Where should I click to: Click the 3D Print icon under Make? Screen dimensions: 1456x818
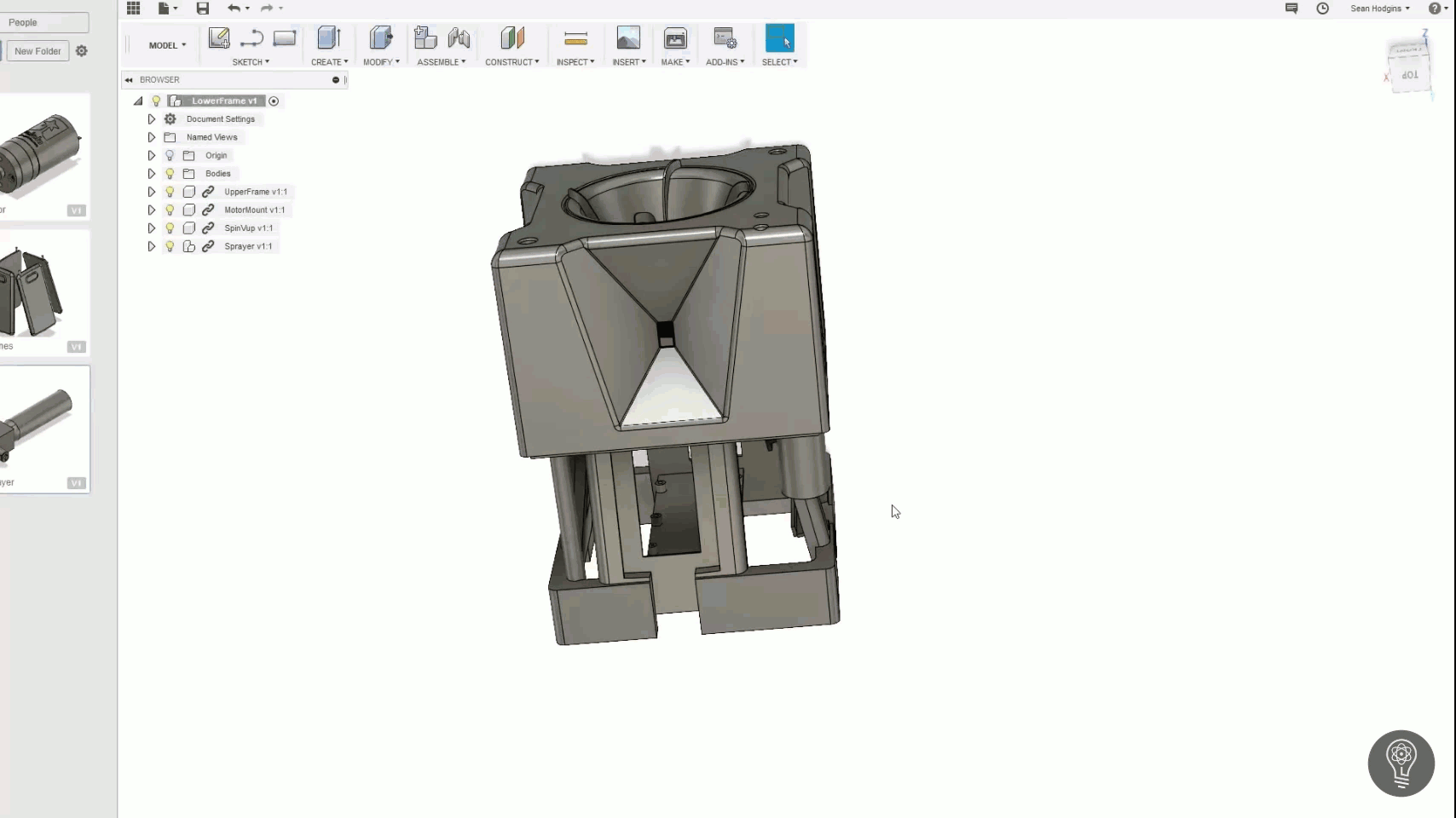coord(674,38)
